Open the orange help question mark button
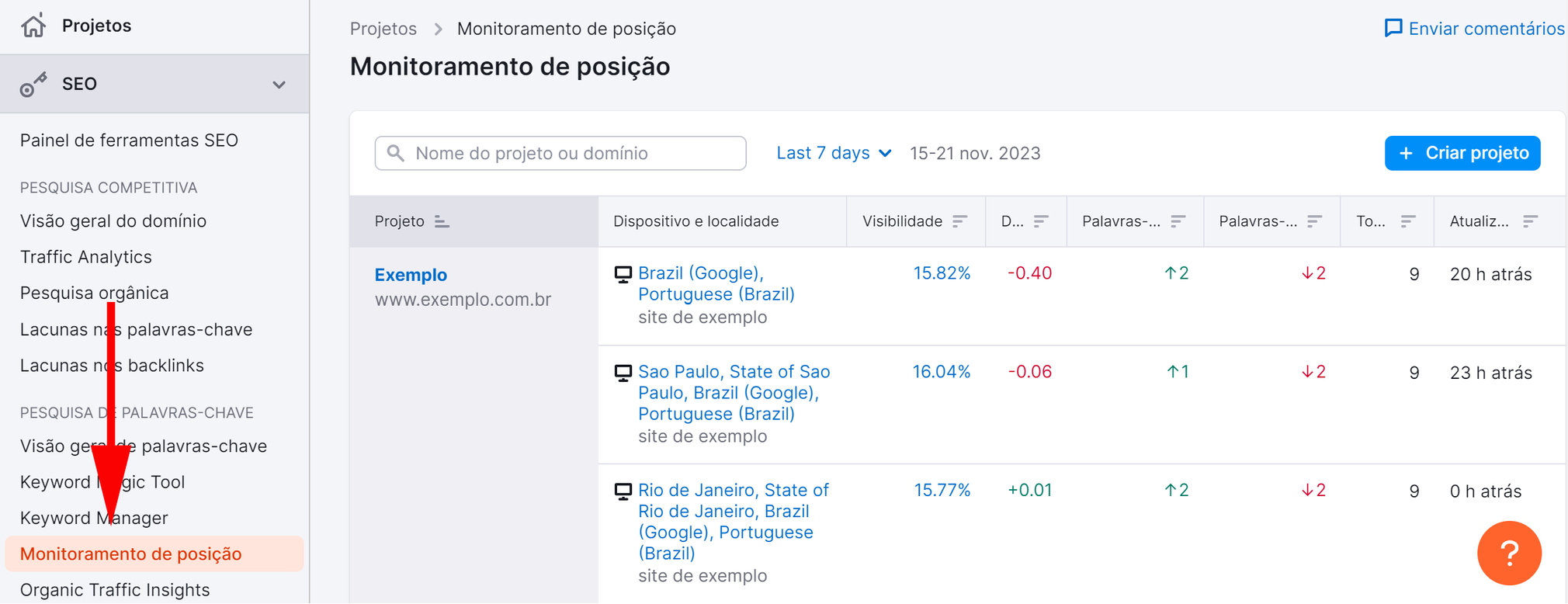The width and height of the screenshot is (1568, 604). point(1509,553)
